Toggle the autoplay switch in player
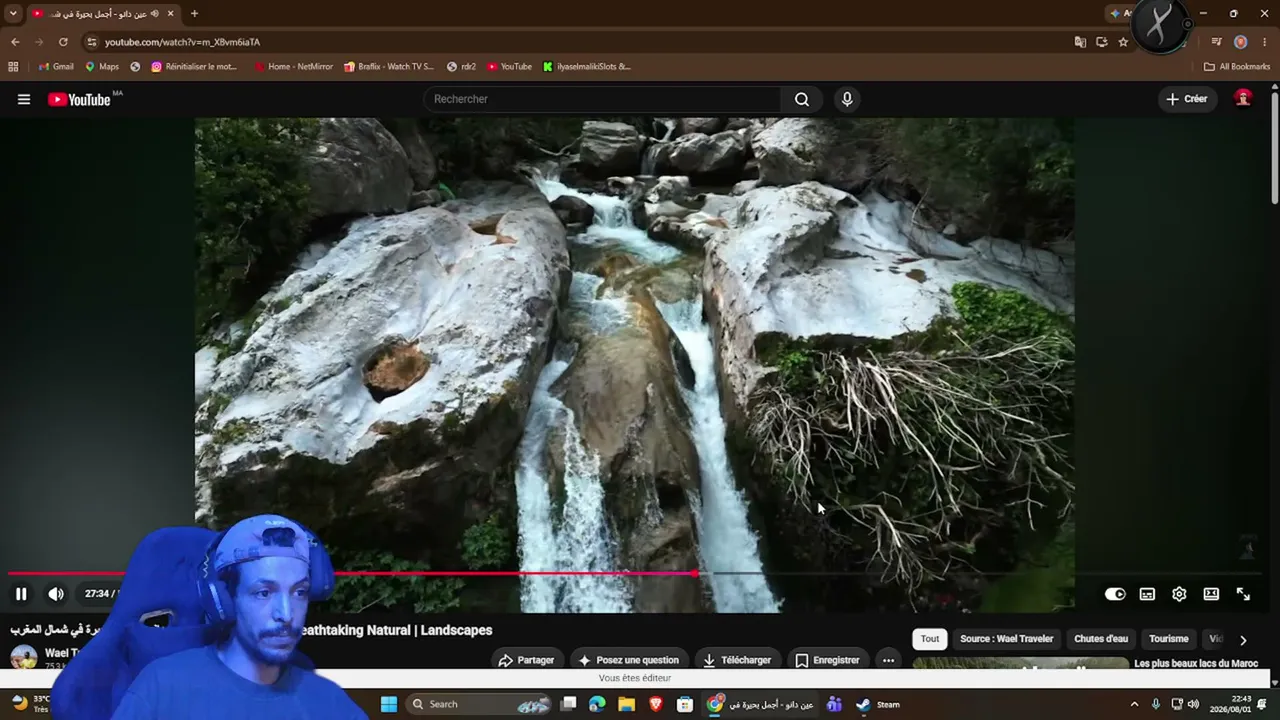Screen dimensions: 1280x720 1115,594
